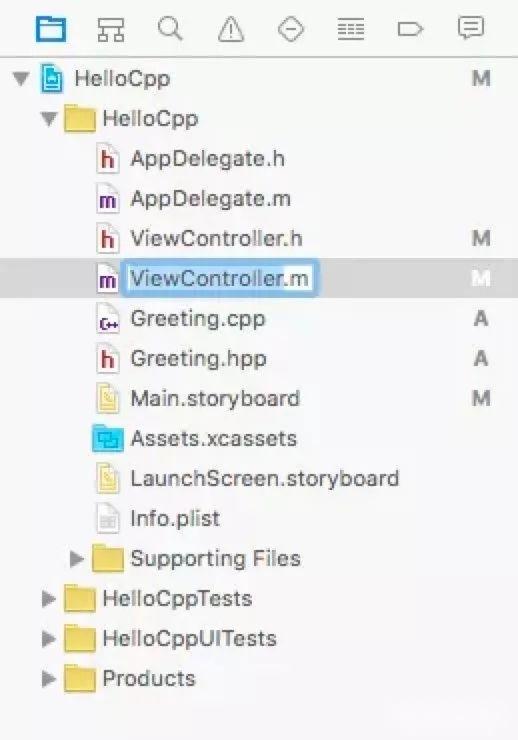Open the Symbol navigator hierarchy icon
This screenshot has width=518, height=740.
[x=111, y=29]
